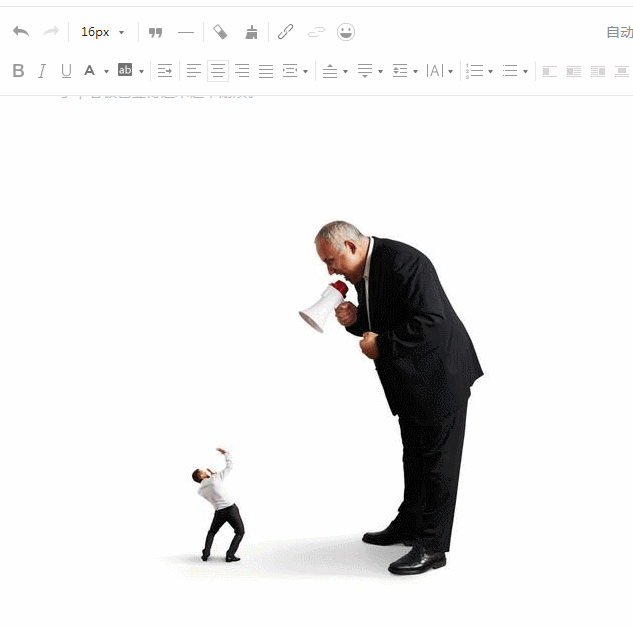Open the letter spacing dropdown
Image resolution: width=633 pixels, height=626 pixels.
(451, 71)
